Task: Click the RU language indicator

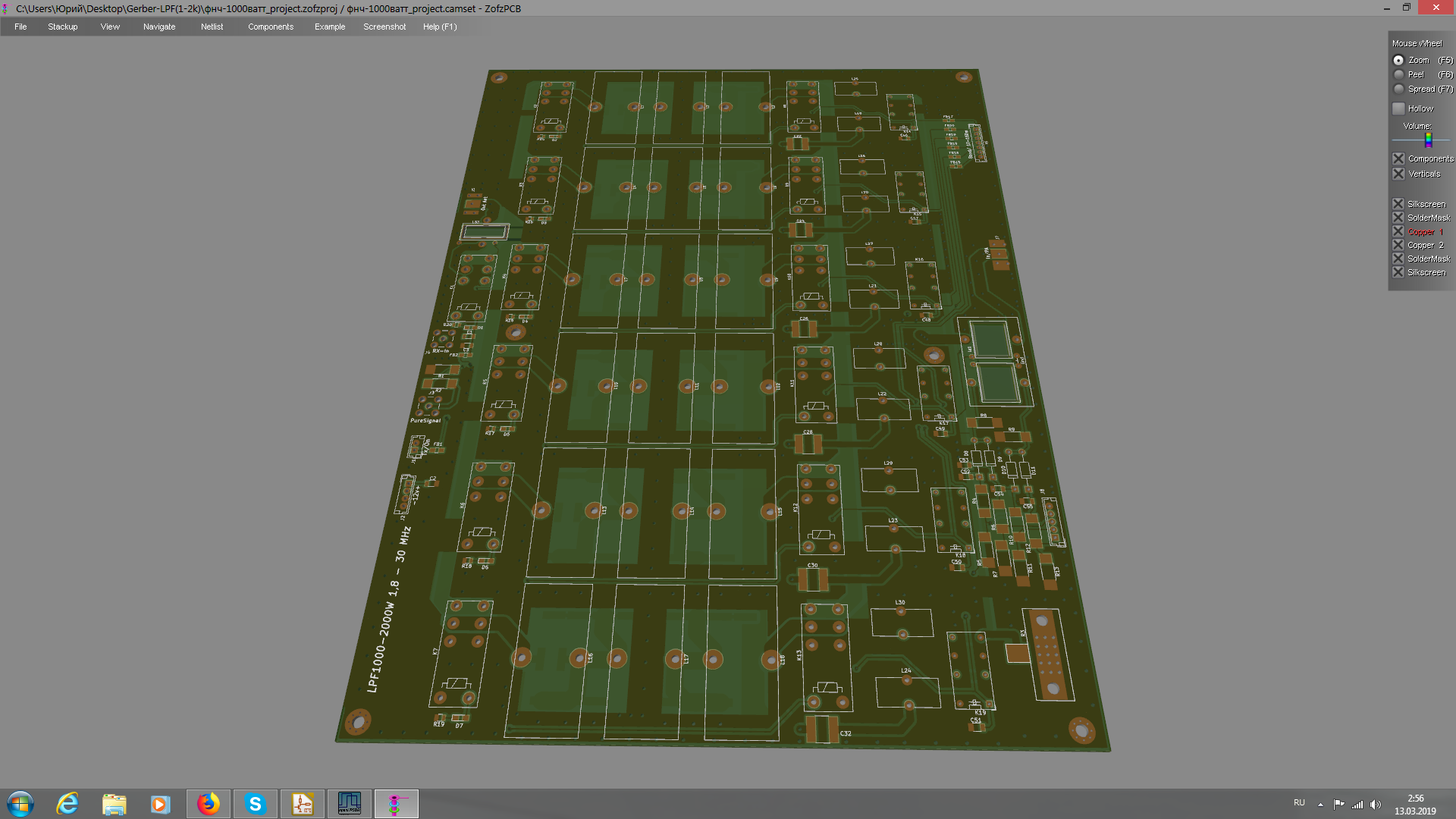Action: [1300, 802]
